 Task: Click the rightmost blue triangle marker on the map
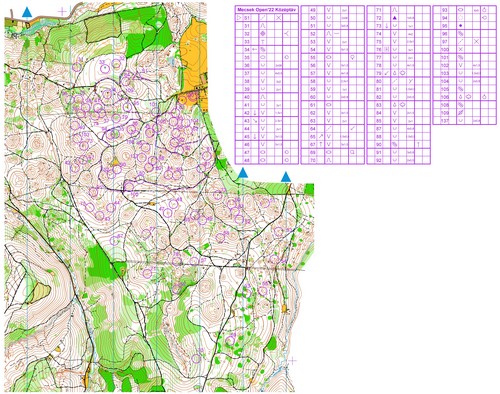pyautogui.click(x=286, y=177)
